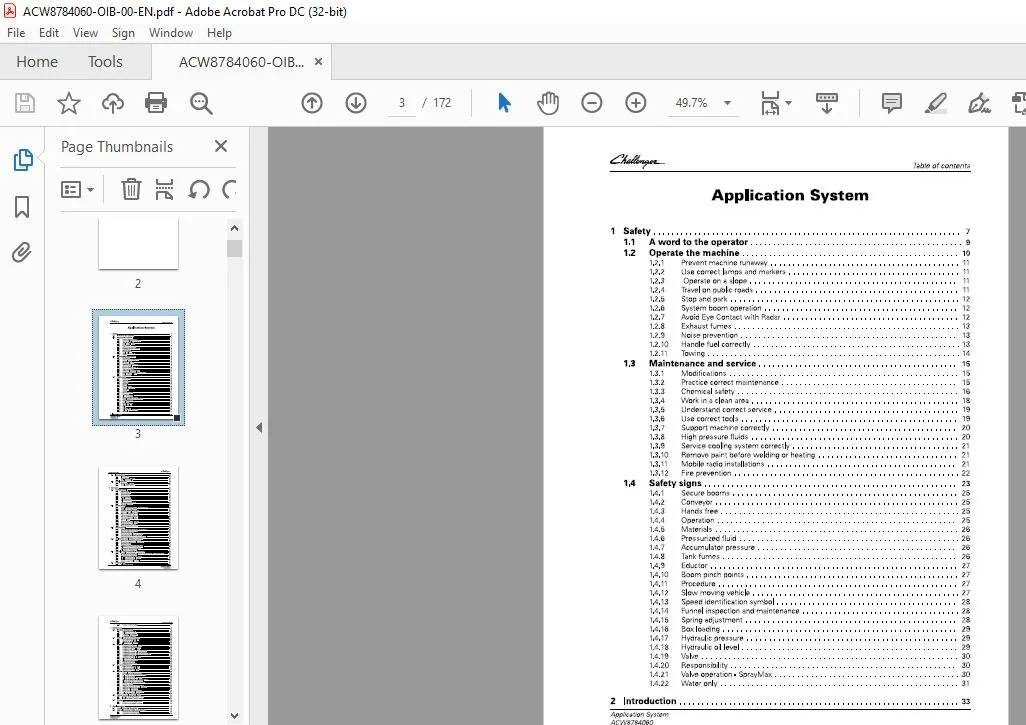
Task: Click the 'Fire prevention' entry
Action: 809,473
